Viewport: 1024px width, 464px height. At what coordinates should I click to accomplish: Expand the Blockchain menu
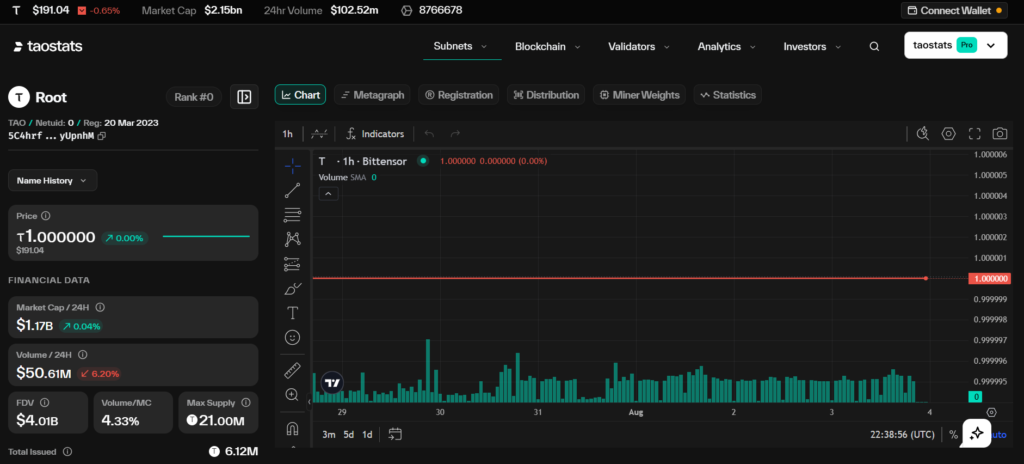pyautogui.click(x=549, y=46)
